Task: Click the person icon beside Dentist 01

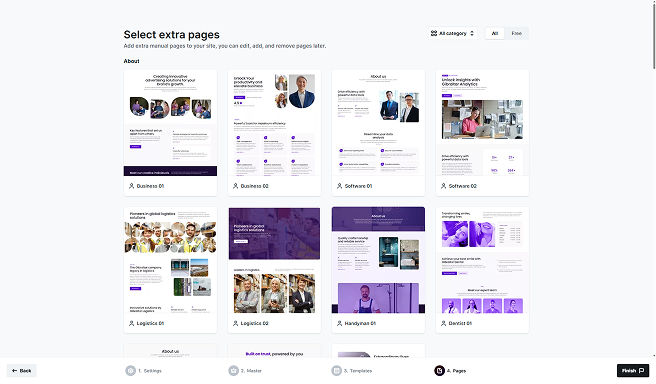Action: pyautogui.click(x=443, y=323)
